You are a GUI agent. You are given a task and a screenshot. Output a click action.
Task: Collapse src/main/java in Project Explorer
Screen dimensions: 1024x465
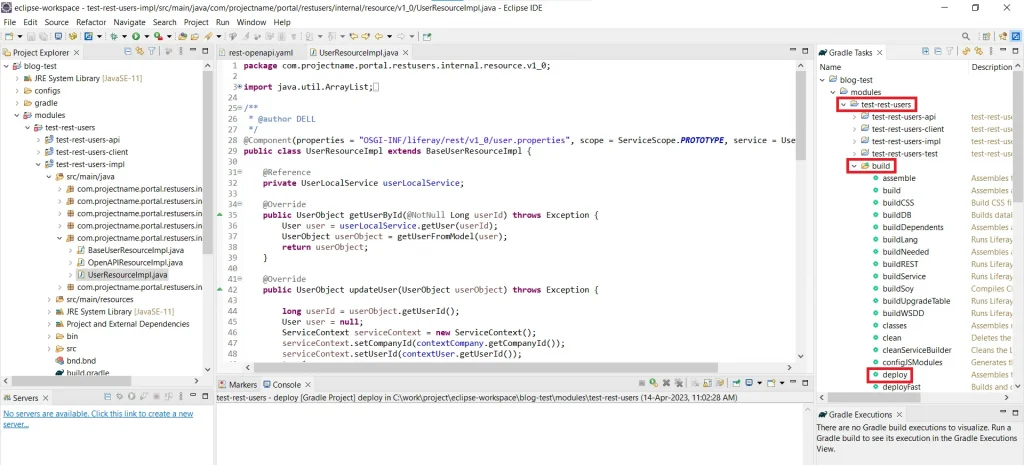click(49, 177)
